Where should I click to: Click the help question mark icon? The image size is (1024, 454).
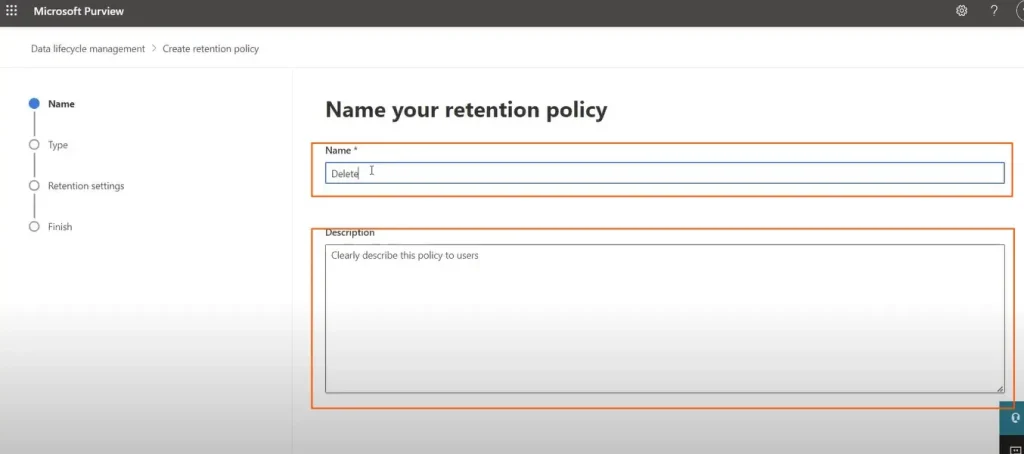994,11
